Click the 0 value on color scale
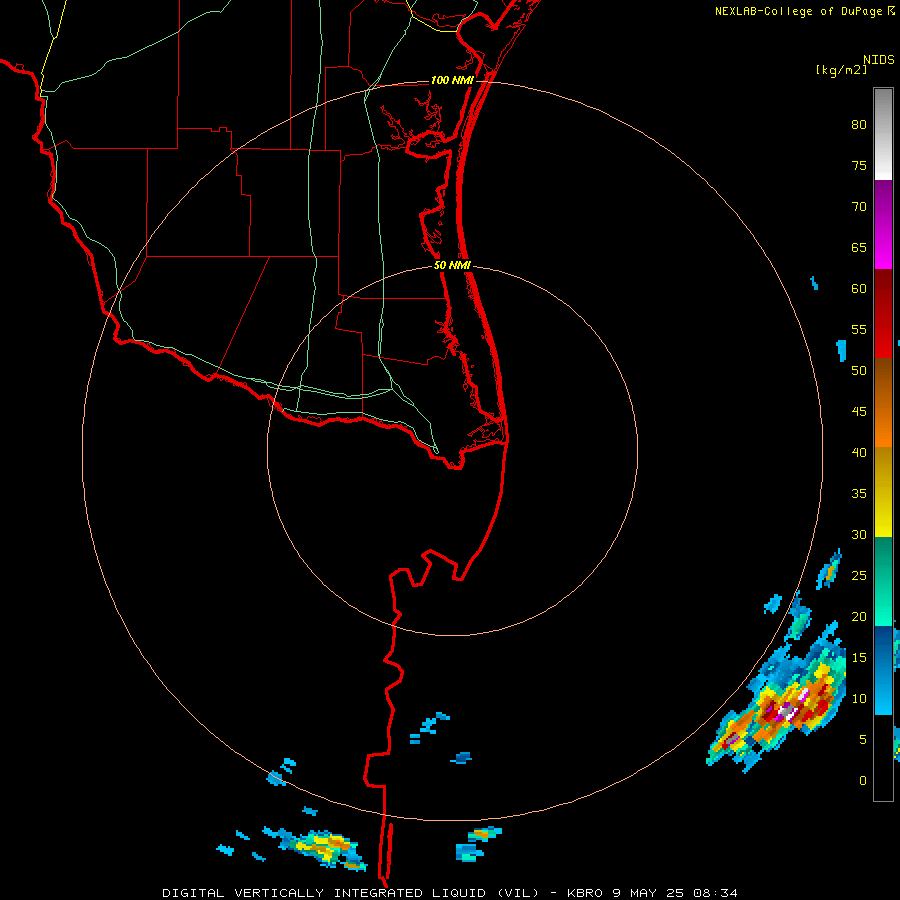This screenshot has height=900, width=900. point(863,781)
